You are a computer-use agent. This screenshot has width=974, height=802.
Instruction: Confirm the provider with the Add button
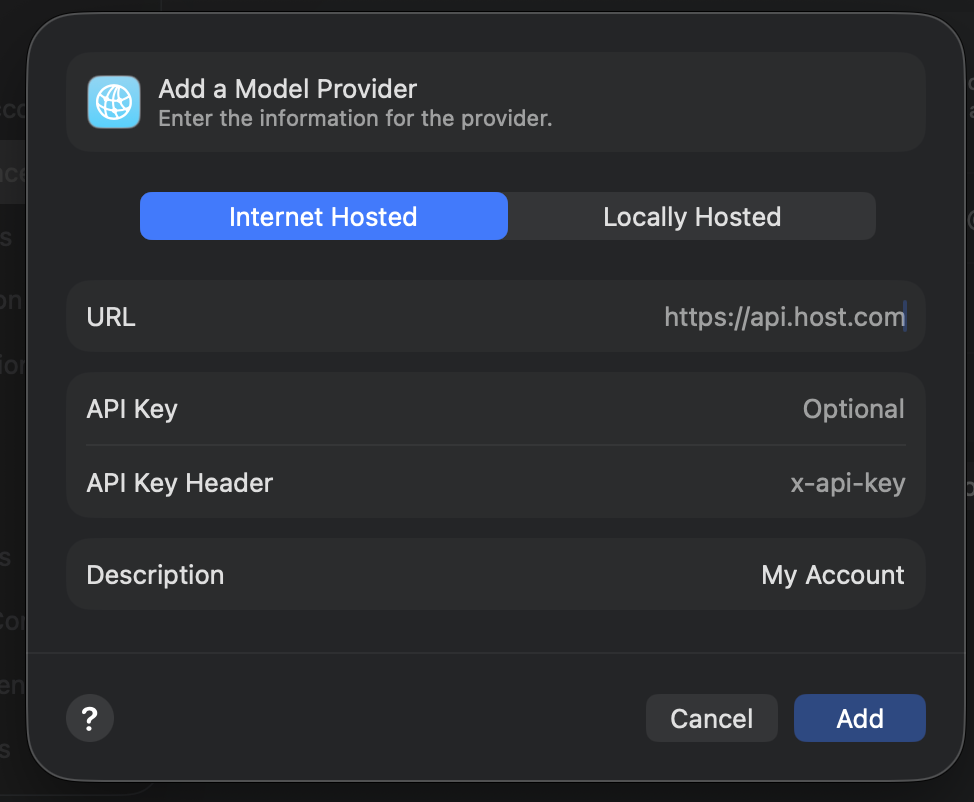[859, 718]
